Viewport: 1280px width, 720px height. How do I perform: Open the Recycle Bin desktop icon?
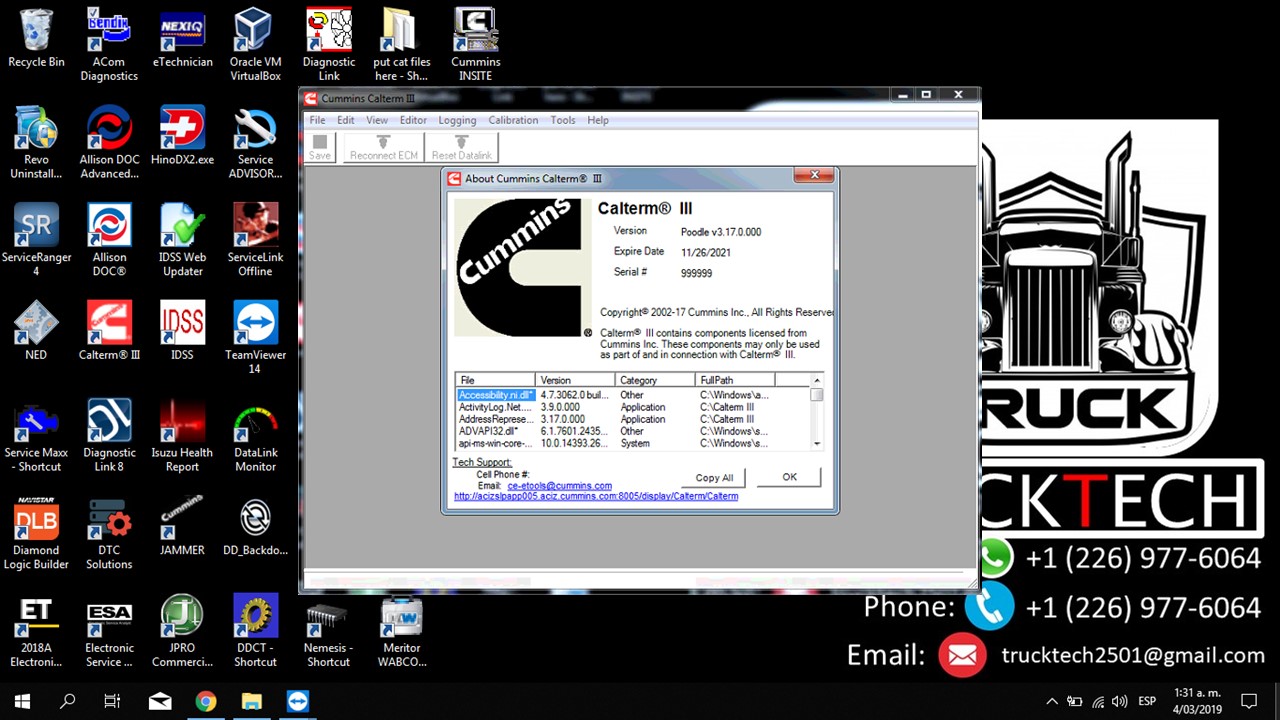point(36,38)
